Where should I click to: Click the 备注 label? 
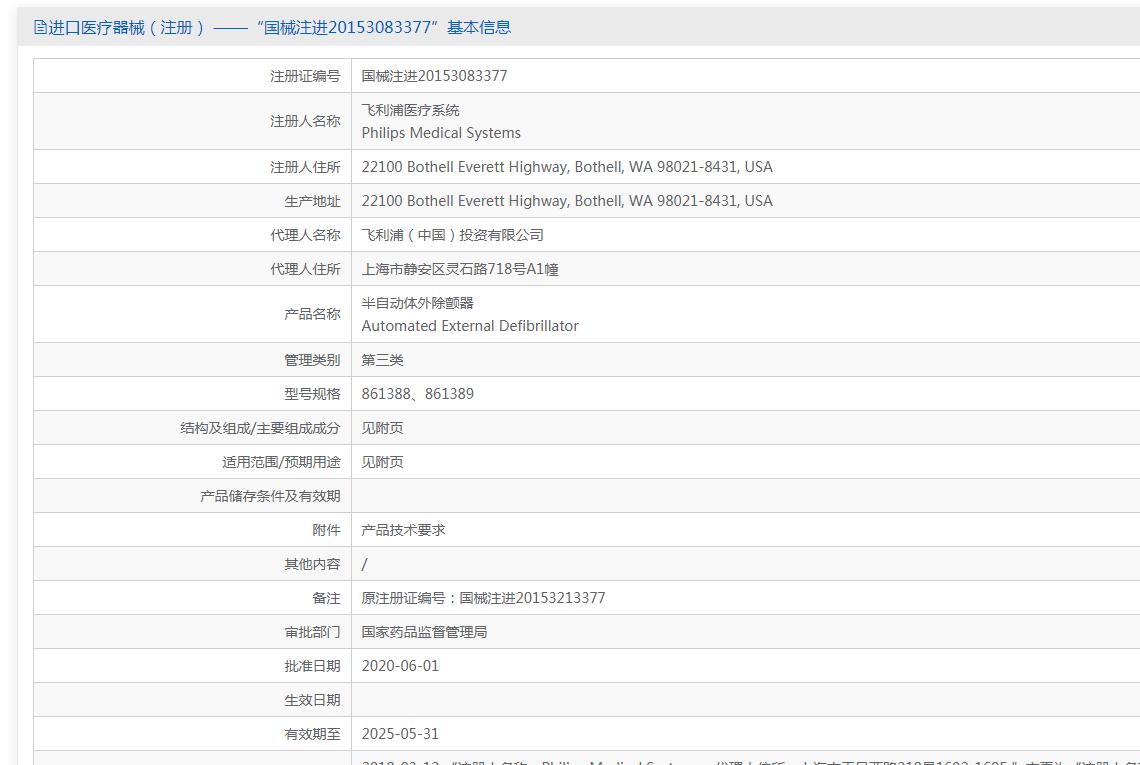click(326, 598)
